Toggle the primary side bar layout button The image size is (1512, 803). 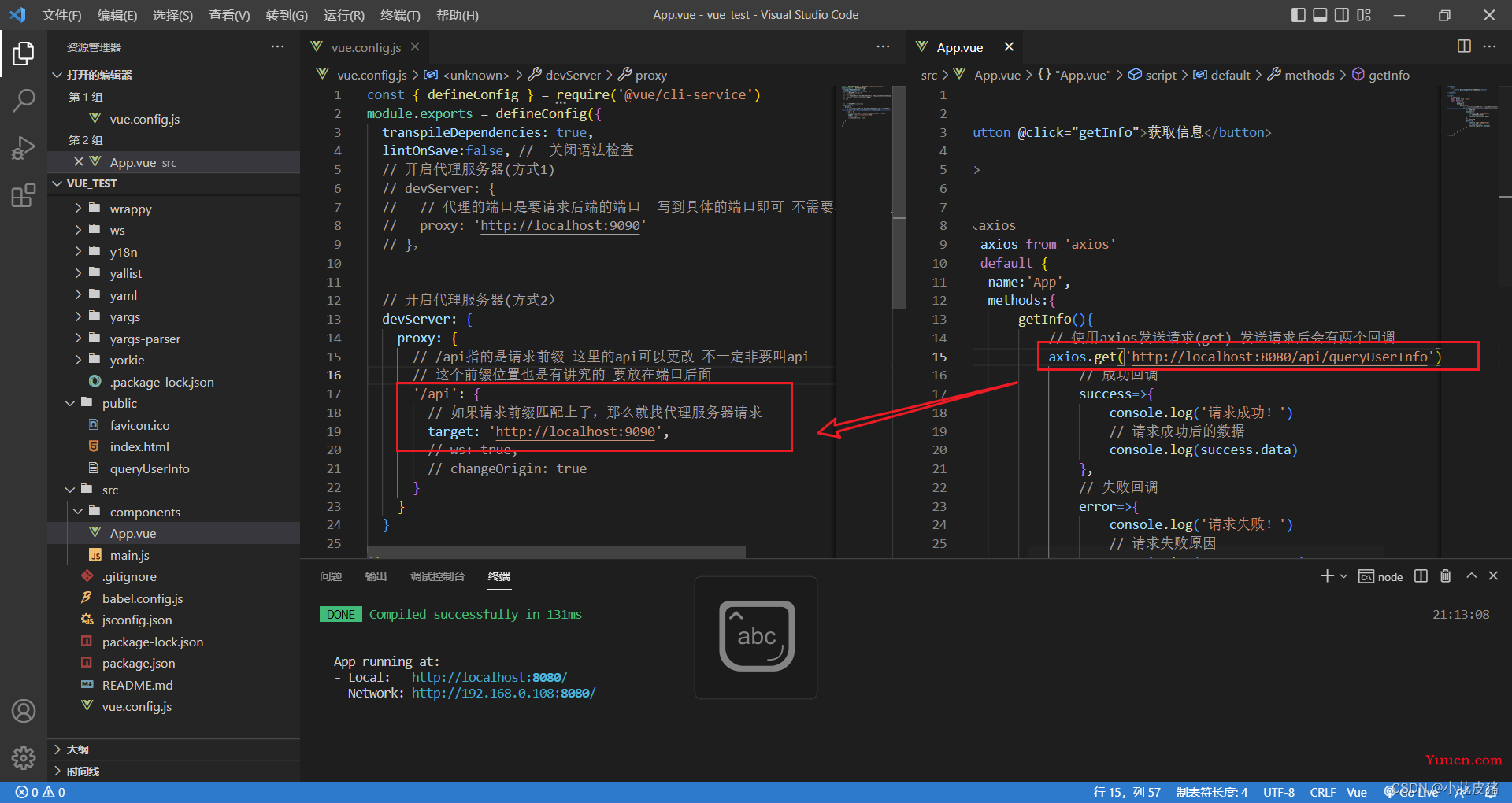pyautogui.click(x=1299, y=15)
